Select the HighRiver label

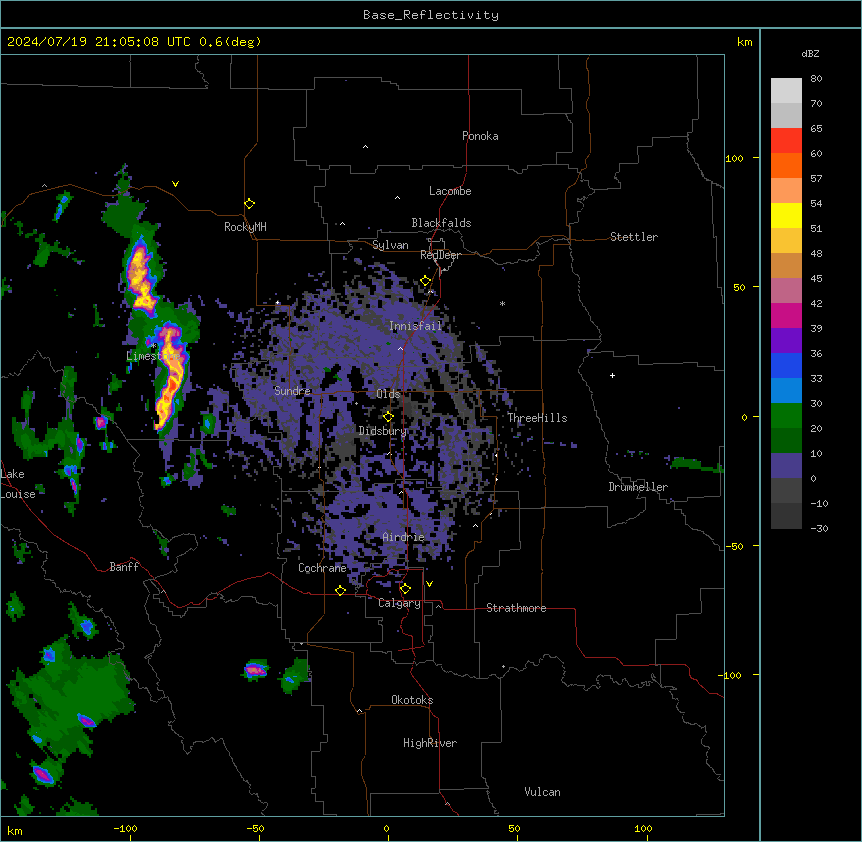point(430,743)
